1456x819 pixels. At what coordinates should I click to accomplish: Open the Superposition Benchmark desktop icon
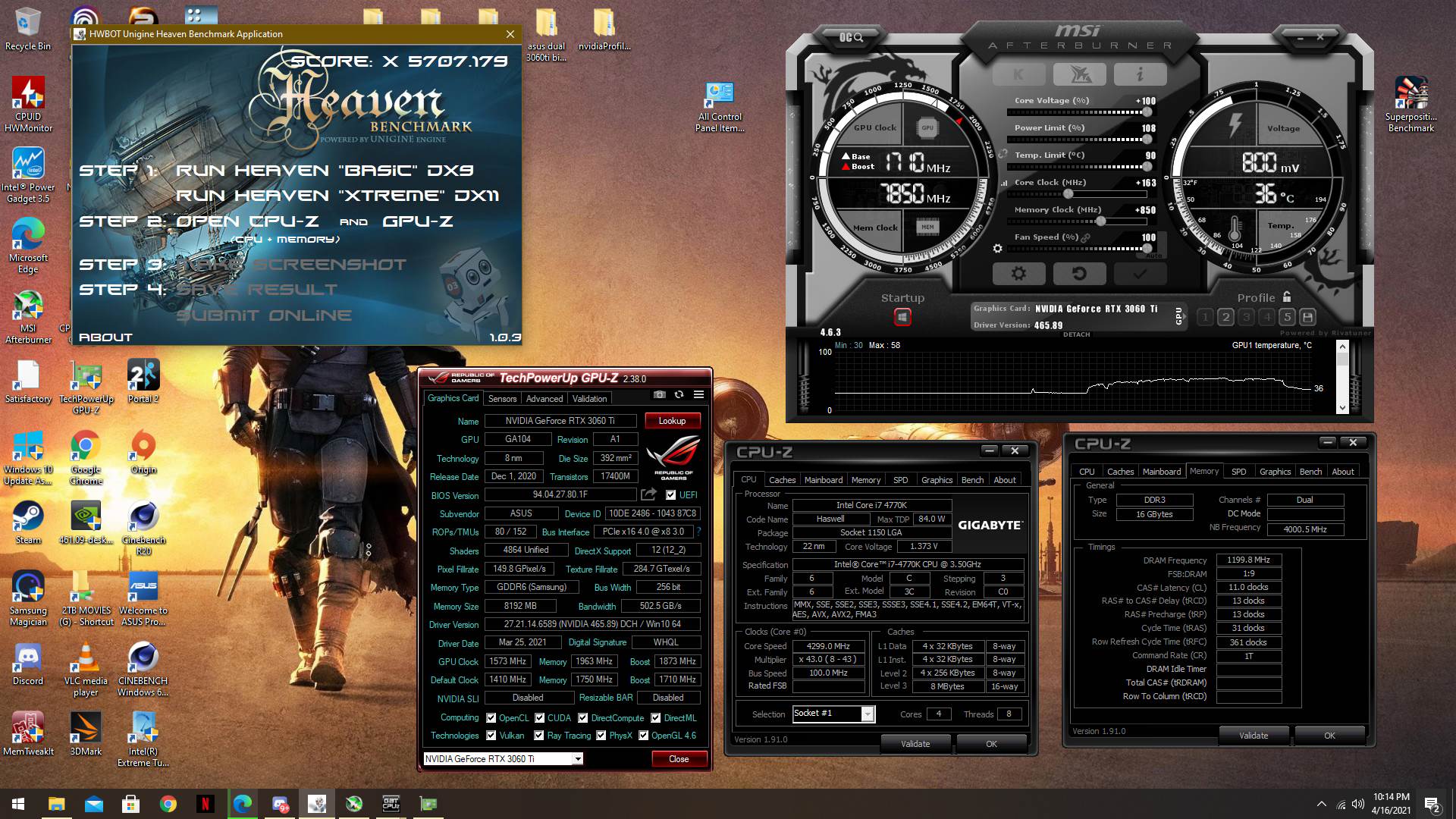(1410, 105)
